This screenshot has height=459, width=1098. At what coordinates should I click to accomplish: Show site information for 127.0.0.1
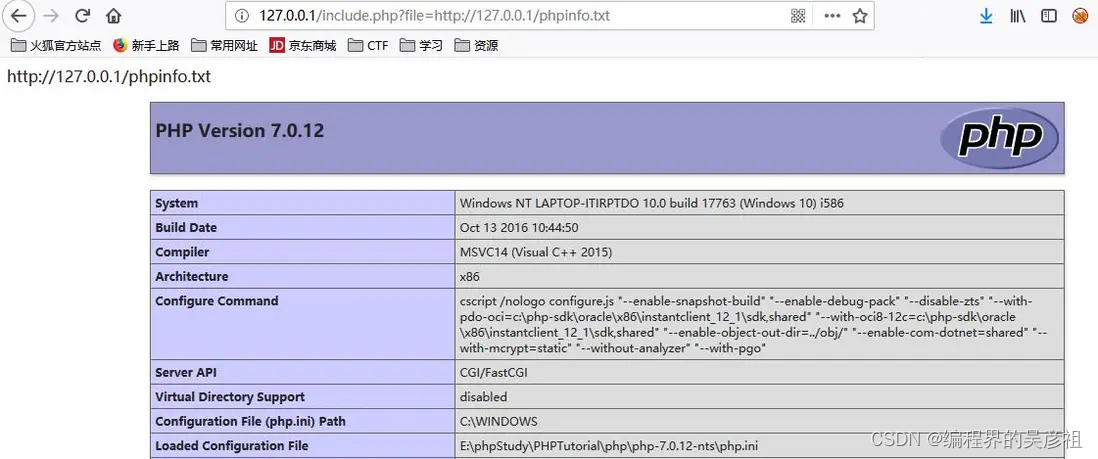(241, 15)
